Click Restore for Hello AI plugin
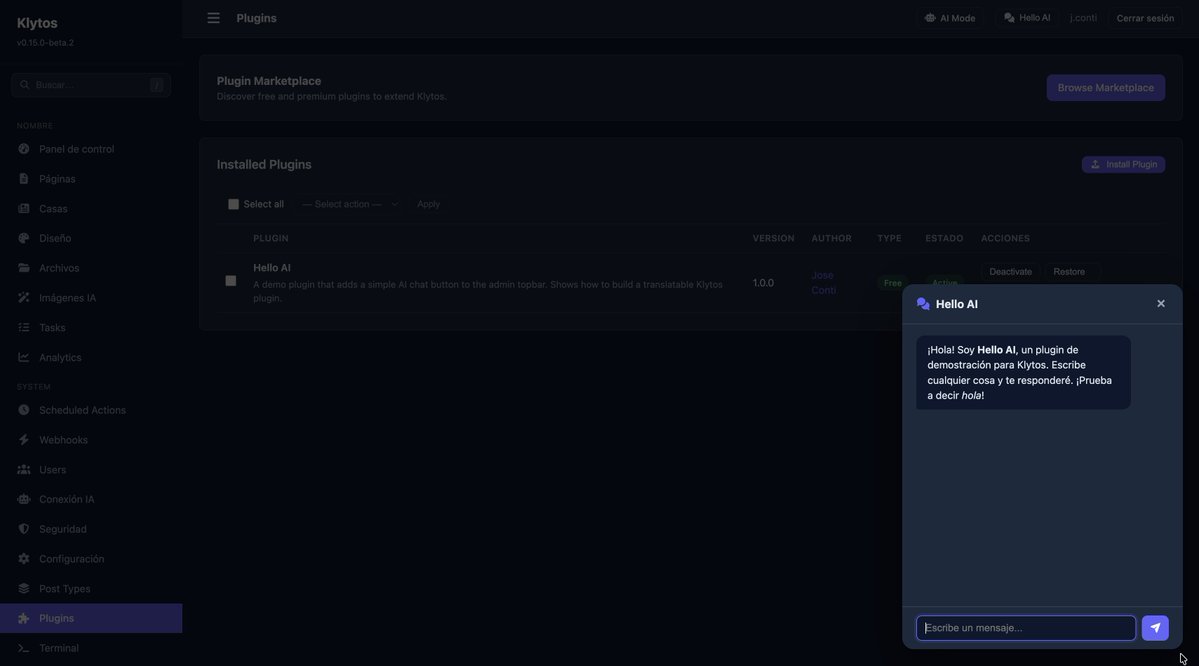This screenshot has width=1199, height=666. pos(1069,271)
